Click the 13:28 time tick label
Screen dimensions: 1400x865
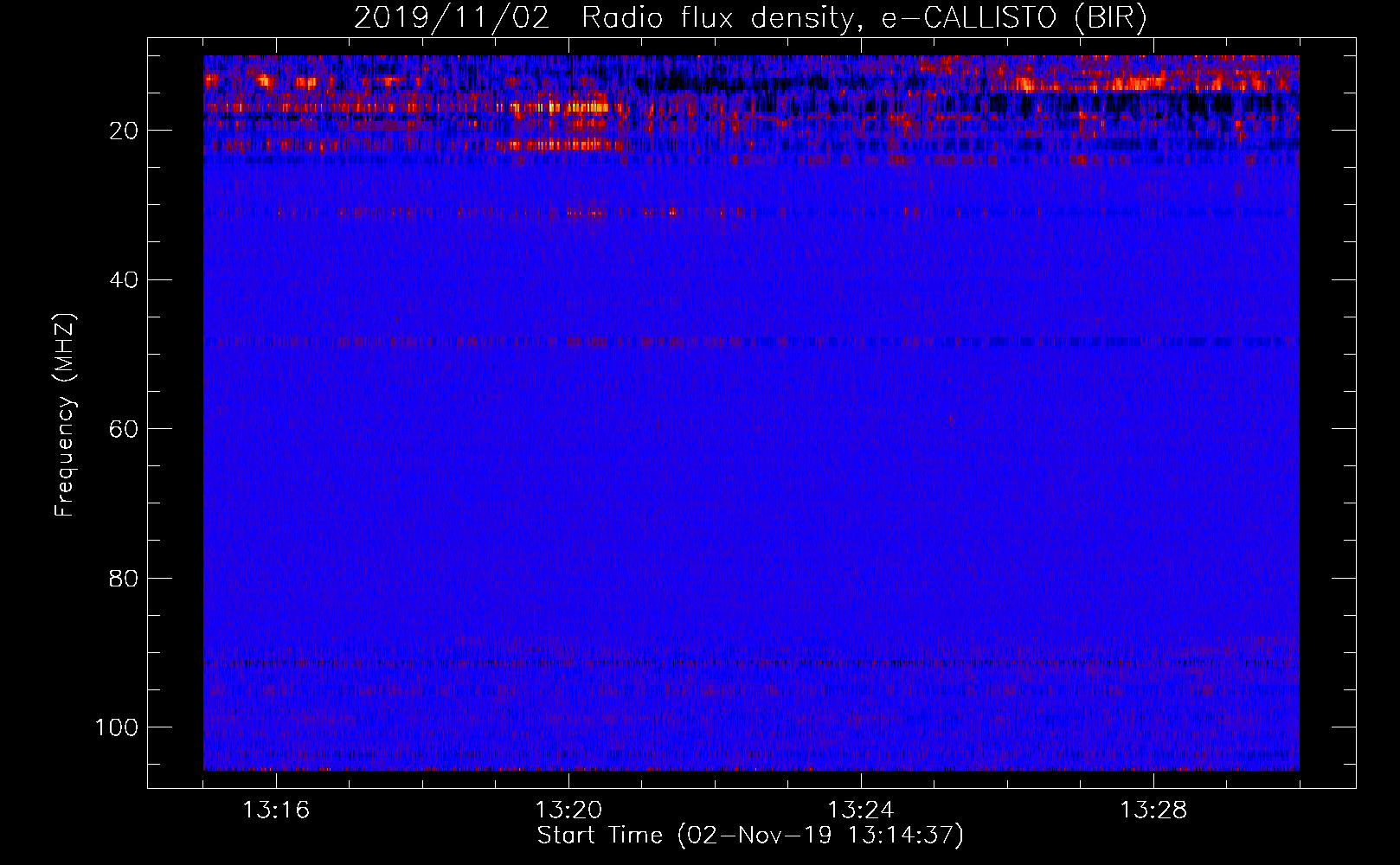click(x=1153, y=811)
